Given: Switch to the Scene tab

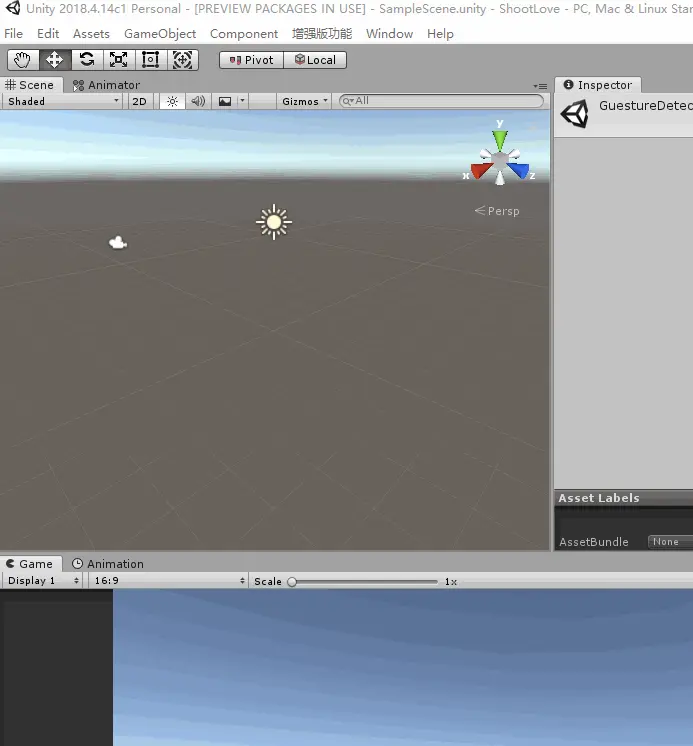Looking at the screenshot, I should coord(29,85).
